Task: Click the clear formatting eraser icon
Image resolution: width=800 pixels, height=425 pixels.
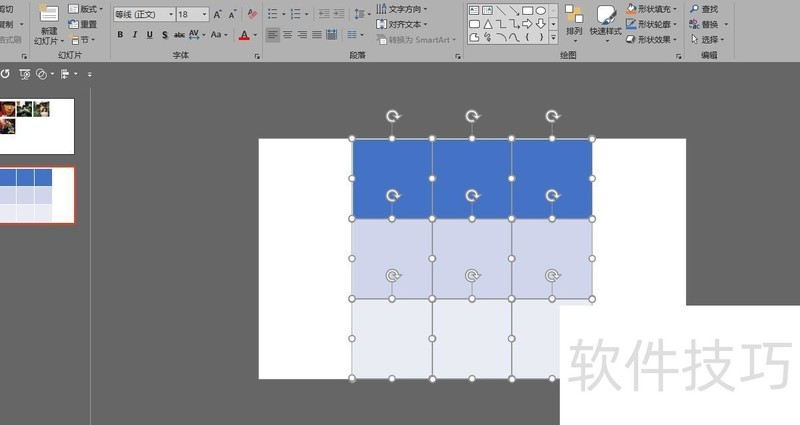Action: [251, 15]
